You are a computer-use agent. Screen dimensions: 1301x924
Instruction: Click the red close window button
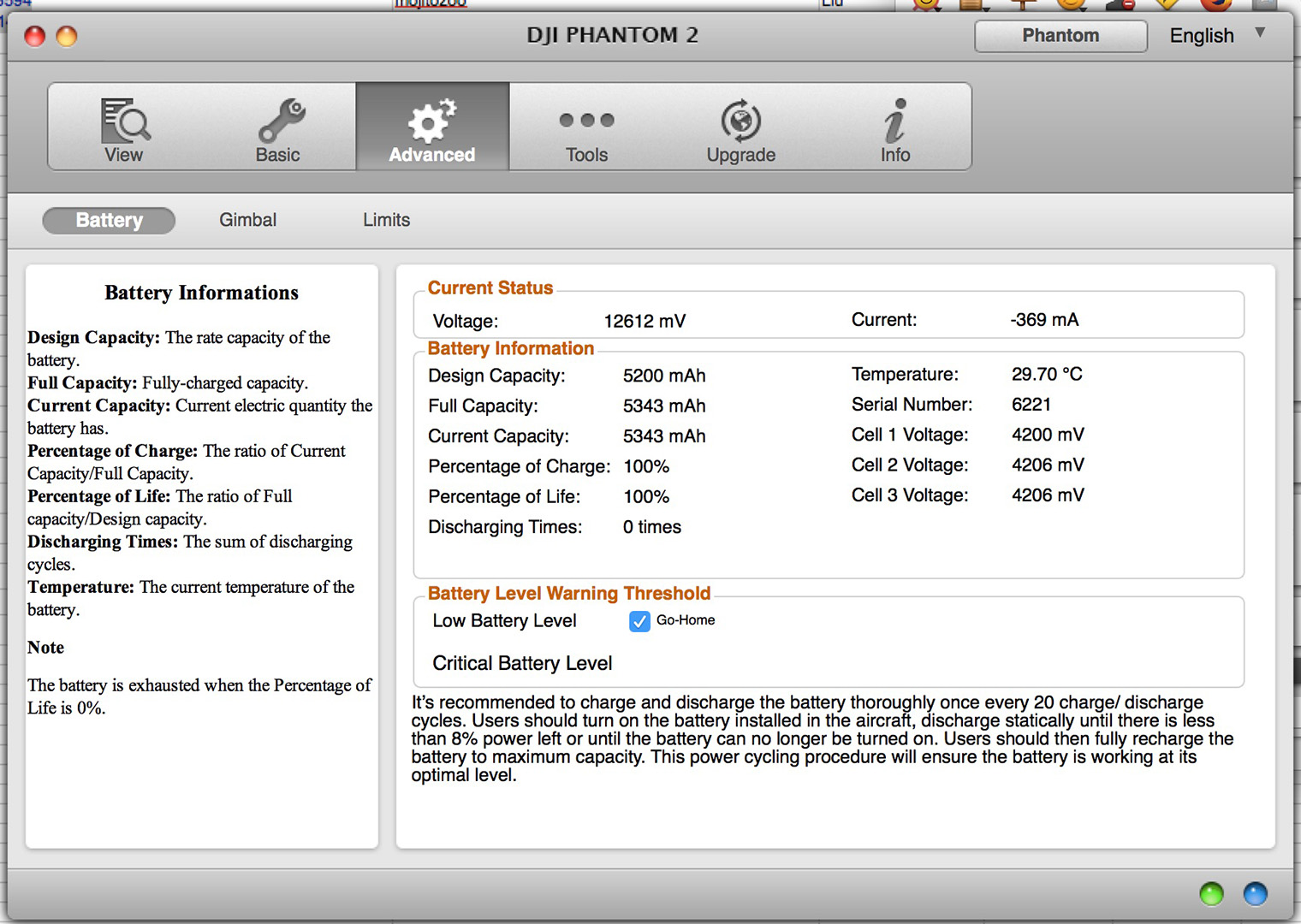coord(35,36)
